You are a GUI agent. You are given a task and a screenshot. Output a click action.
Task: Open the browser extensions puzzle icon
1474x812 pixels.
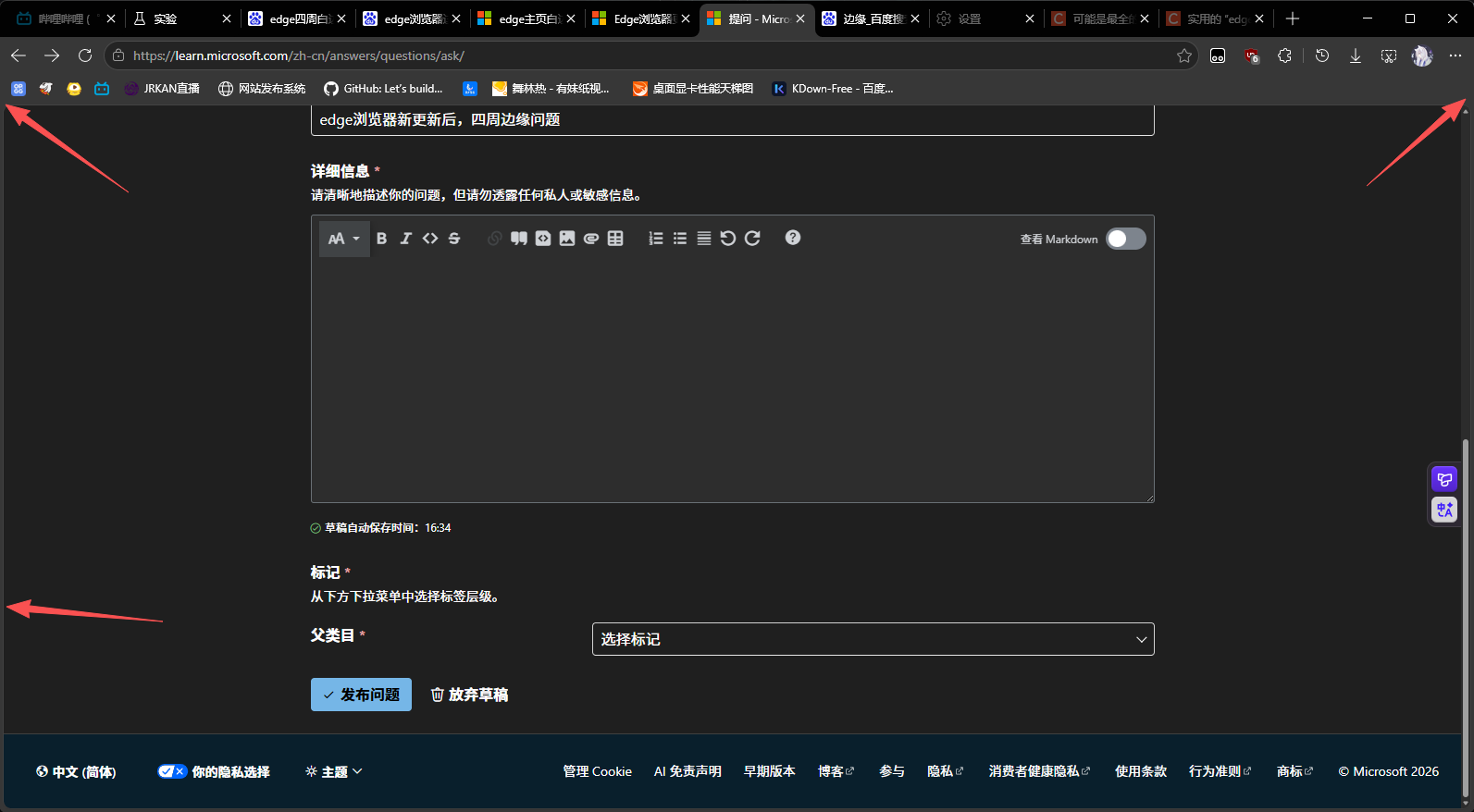(1284, 55)
